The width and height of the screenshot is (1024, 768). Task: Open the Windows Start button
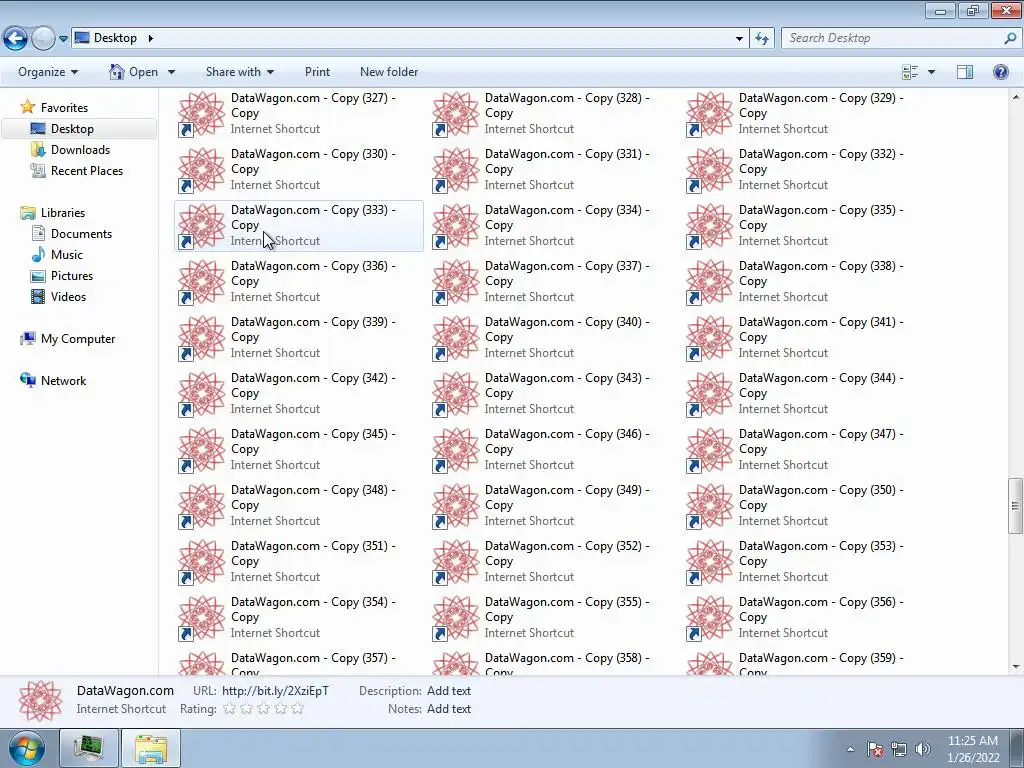click(x=27, y=748)
